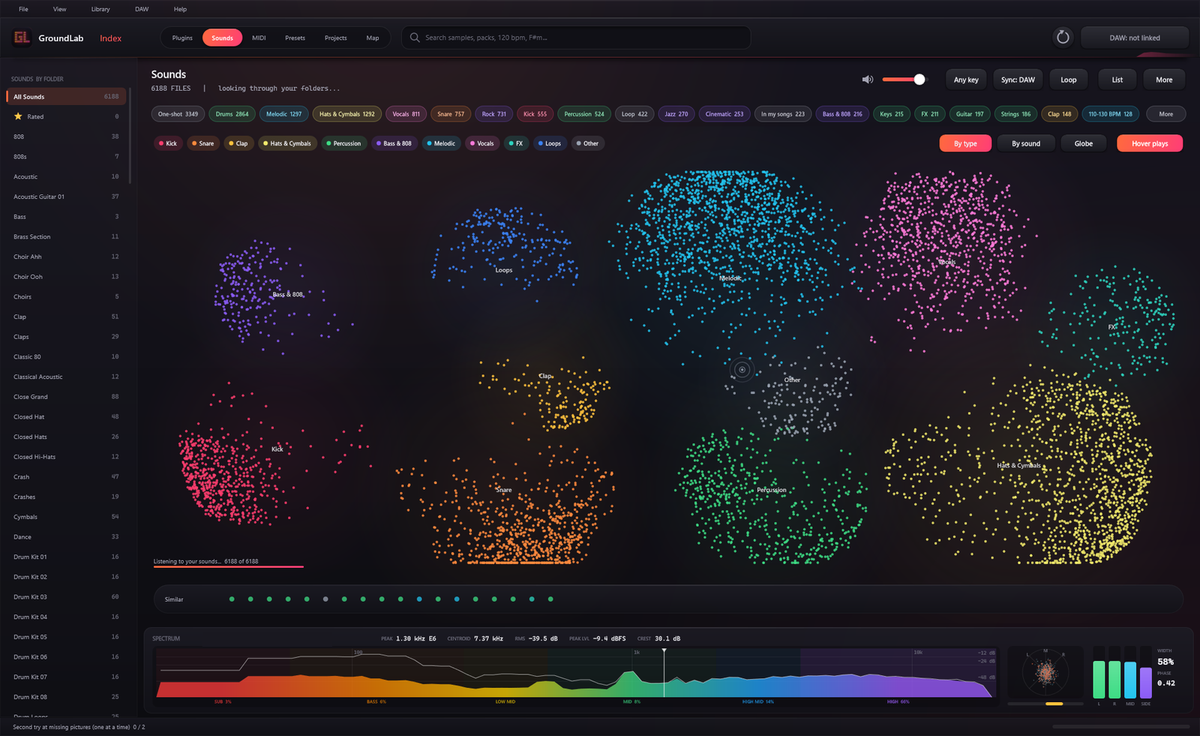The image size is (1200, 736).
Task: Switch to the MIDI tab
Action: coord(259,37)
